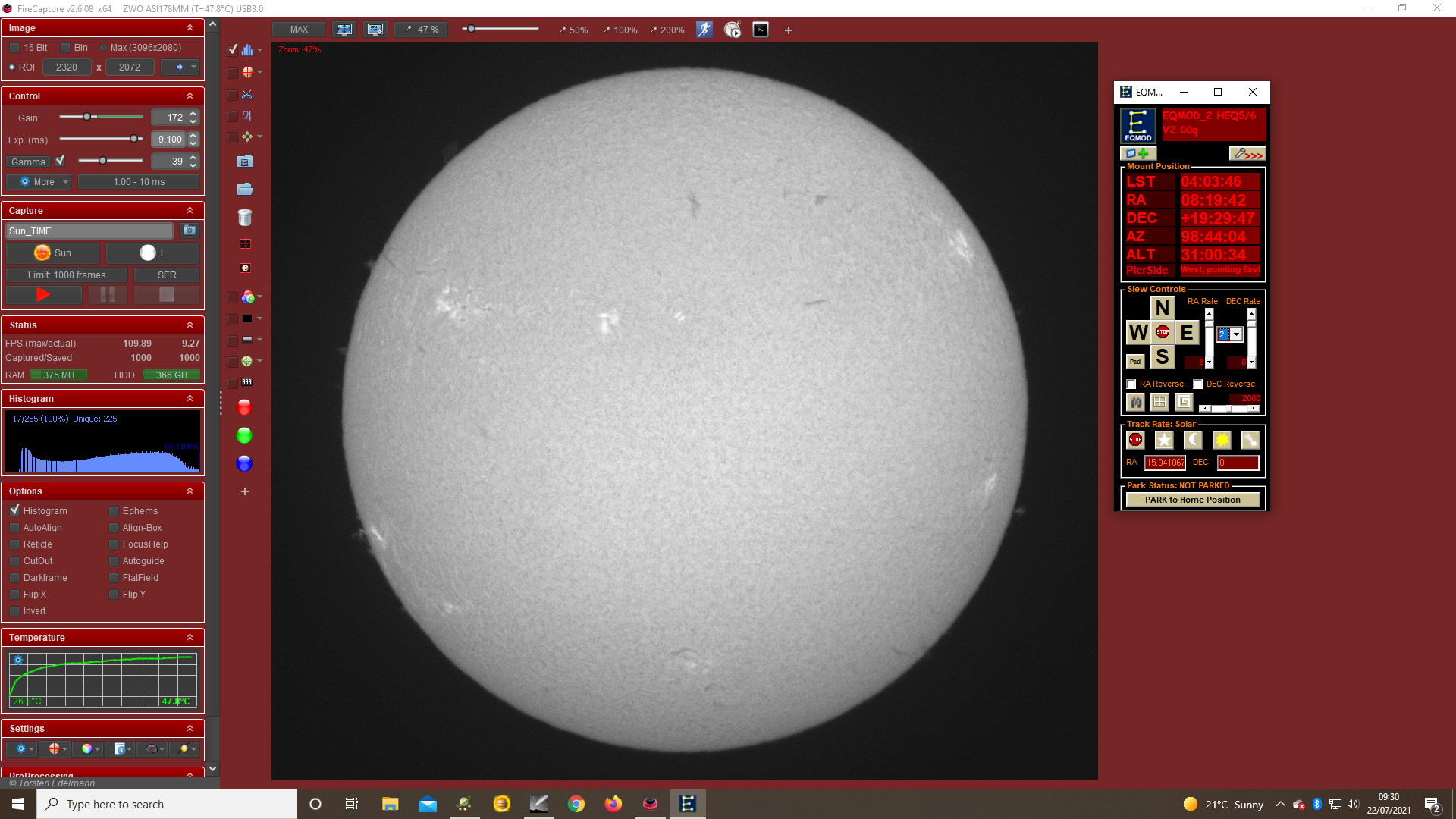Viewport: 1456px width, 819px height.
Task: Click the scissors cutout toolbar icon
Action: [x=247, y=95]
